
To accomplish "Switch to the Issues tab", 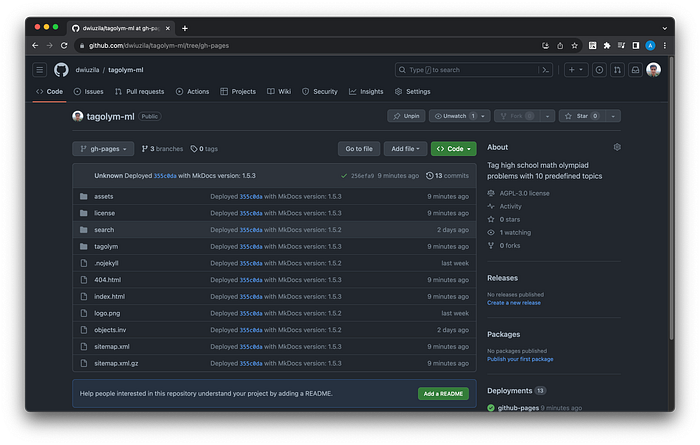I will tap(88, 91).
